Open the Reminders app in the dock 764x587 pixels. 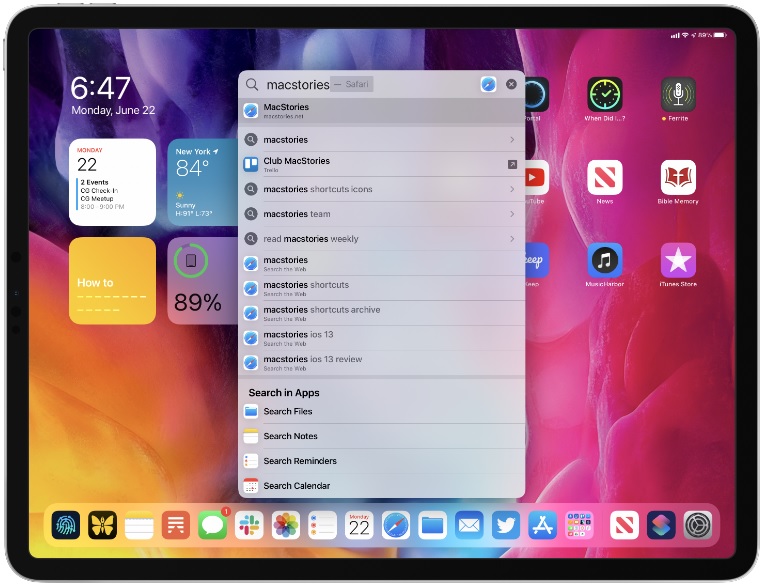[x=322, y=525]
